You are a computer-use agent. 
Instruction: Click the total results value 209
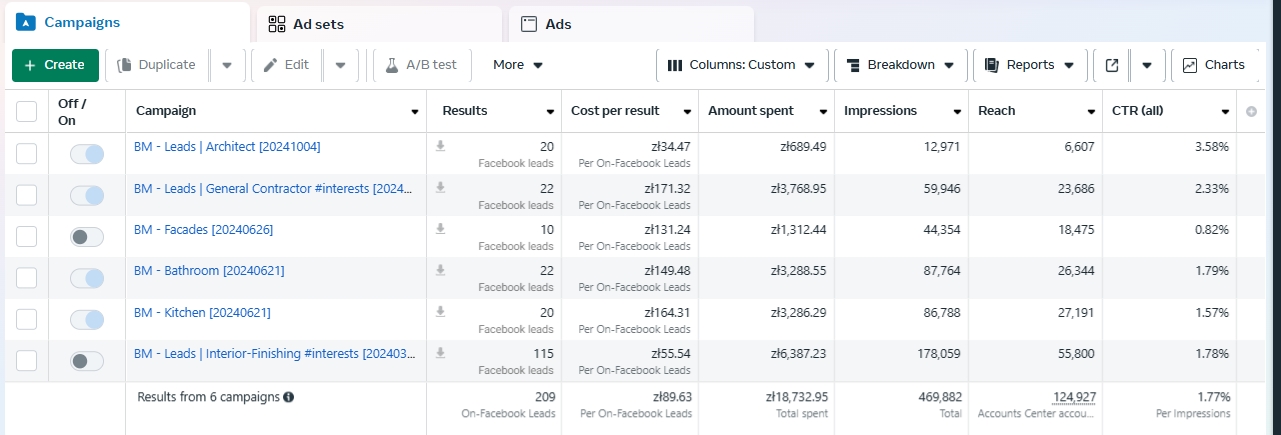click(545, 397)
